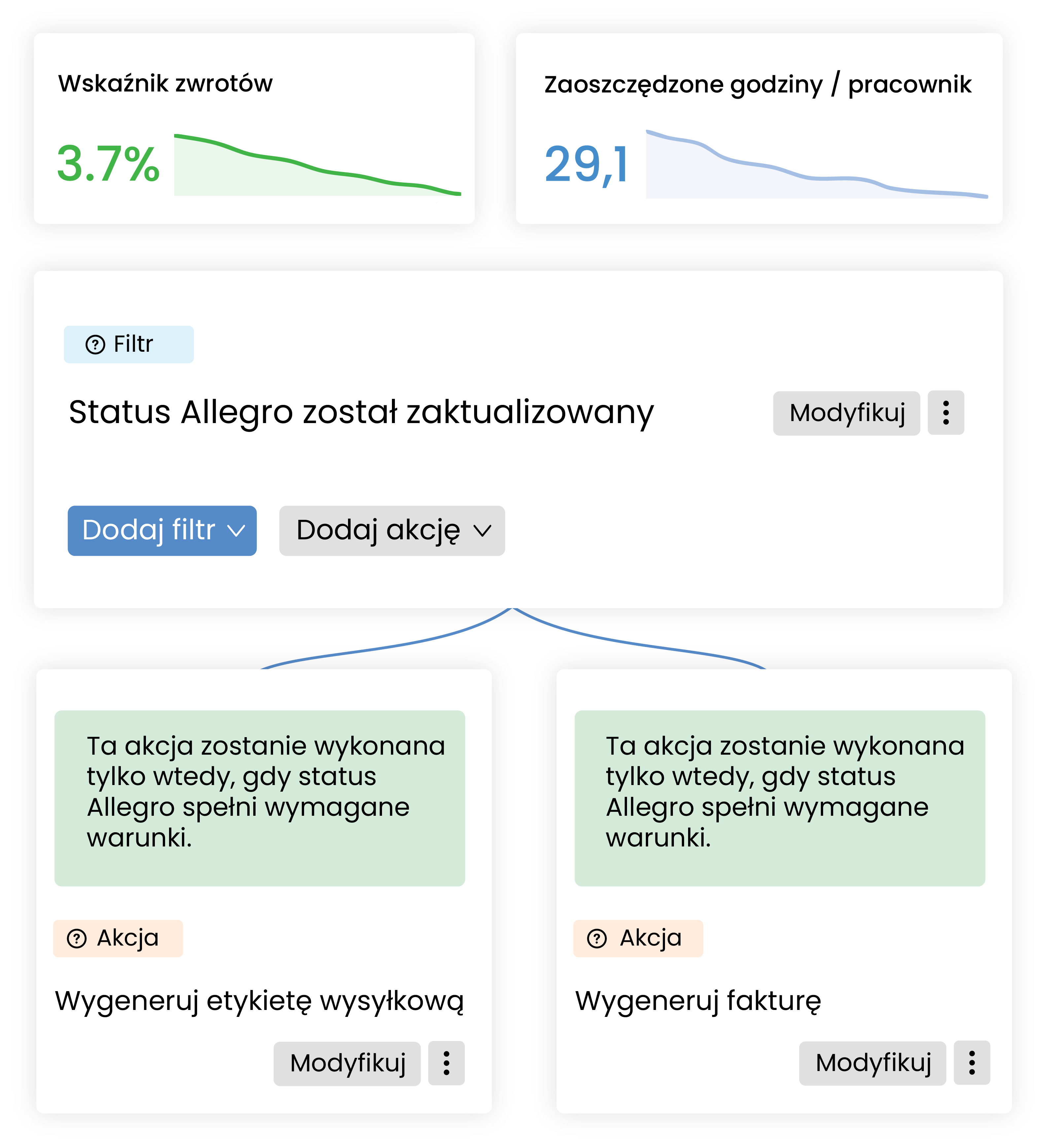Click the Akcja badge above Wygeneruj fakturę

(x=650, y=938)
